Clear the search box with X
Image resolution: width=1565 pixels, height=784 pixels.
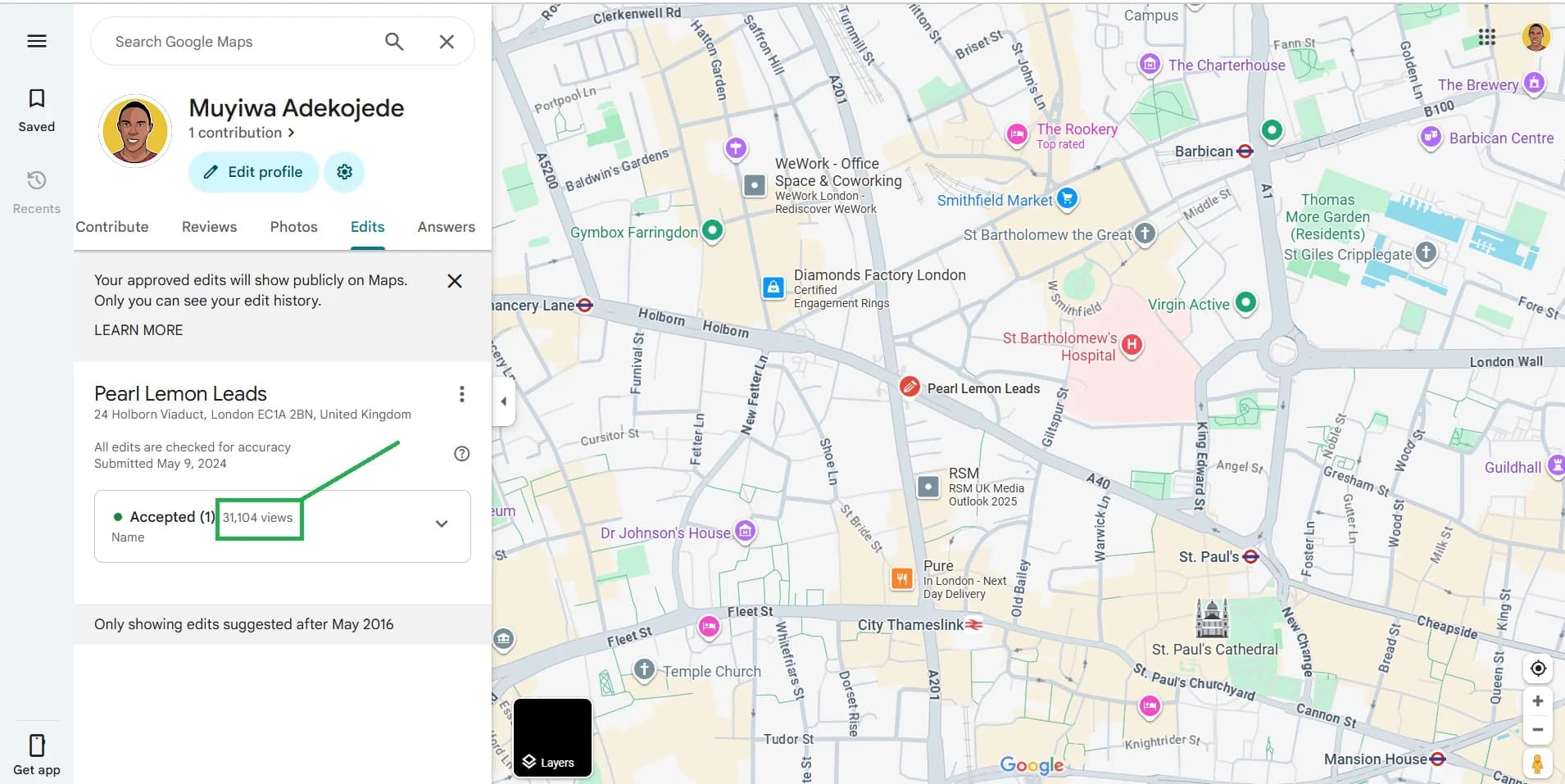point(447,42)
